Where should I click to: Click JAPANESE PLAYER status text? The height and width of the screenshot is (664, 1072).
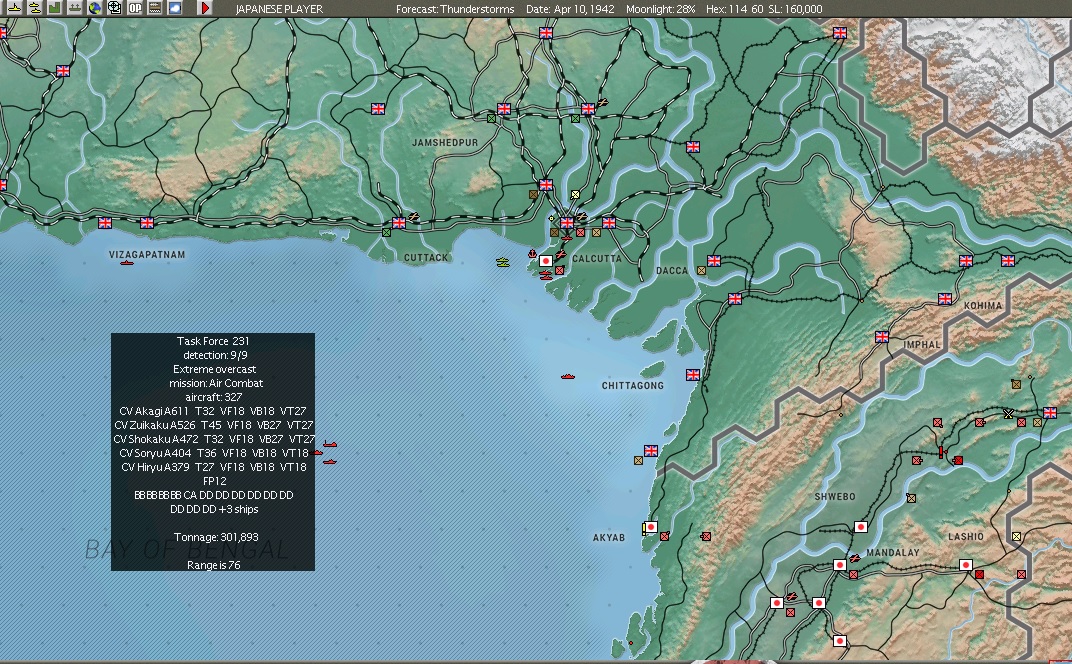(279, 9)
